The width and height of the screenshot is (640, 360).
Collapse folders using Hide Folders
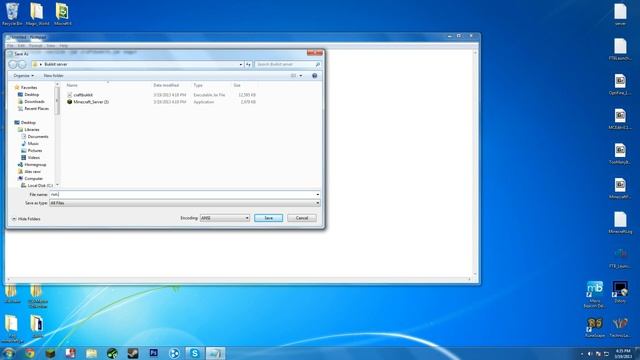click(26, 219)
